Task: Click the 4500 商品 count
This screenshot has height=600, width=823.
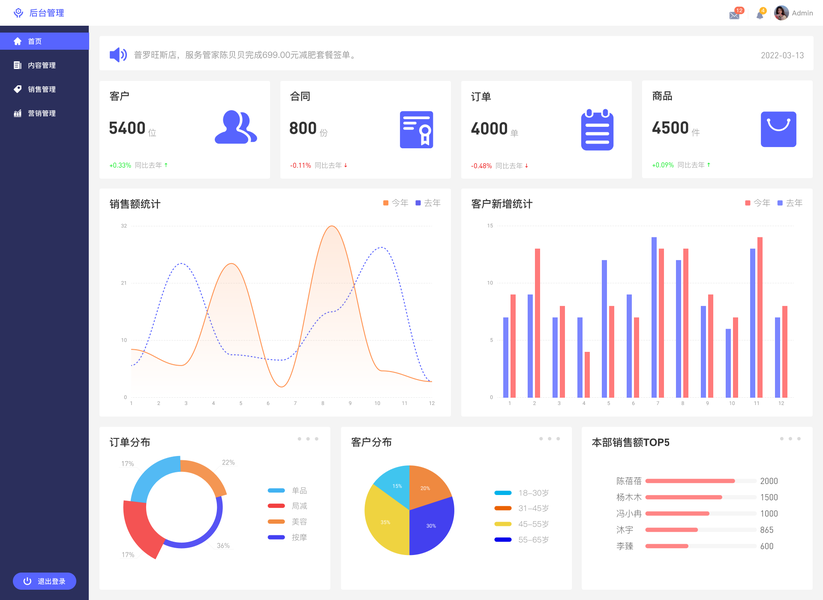Action: tap(670, 128)
